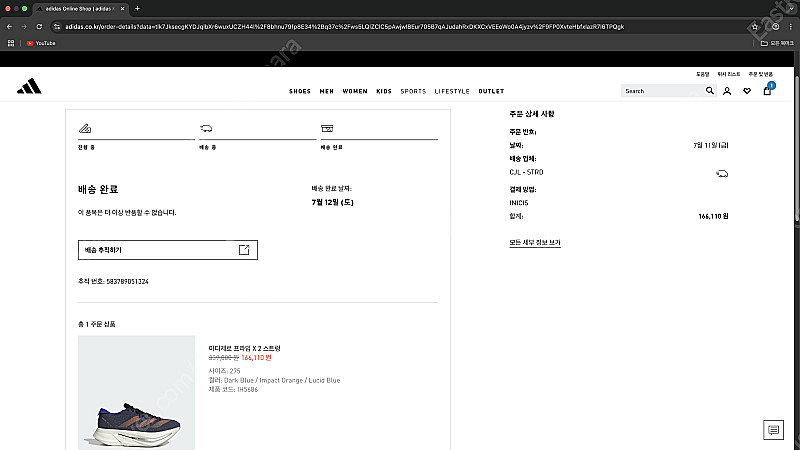The height and width of the screenshot is (450, 800).
Task: Open the shopping bag icon
Action: pos(767,91)
